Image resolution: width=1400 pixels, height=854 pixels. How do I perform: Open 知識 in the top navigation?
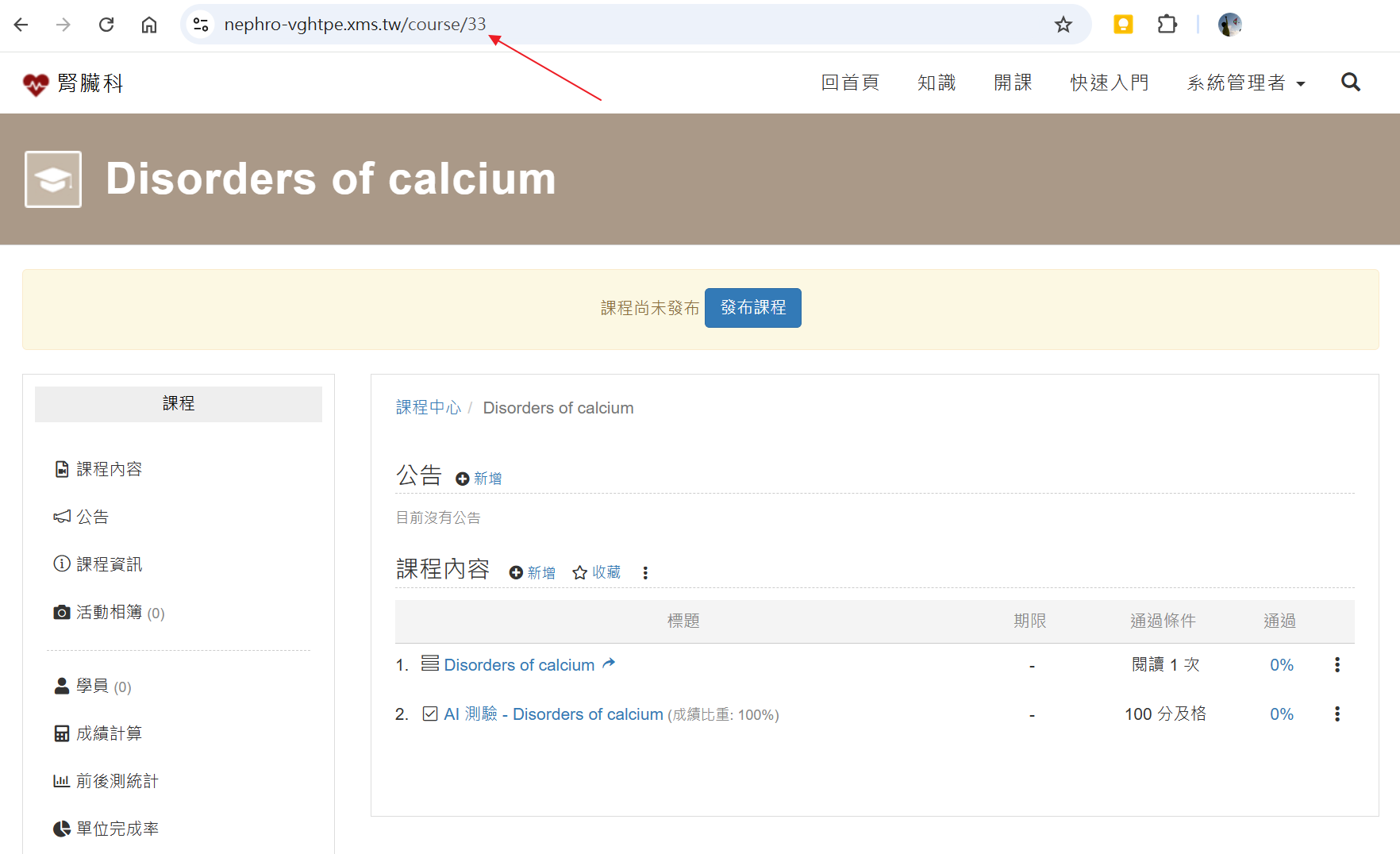click(x=937, y=83)
